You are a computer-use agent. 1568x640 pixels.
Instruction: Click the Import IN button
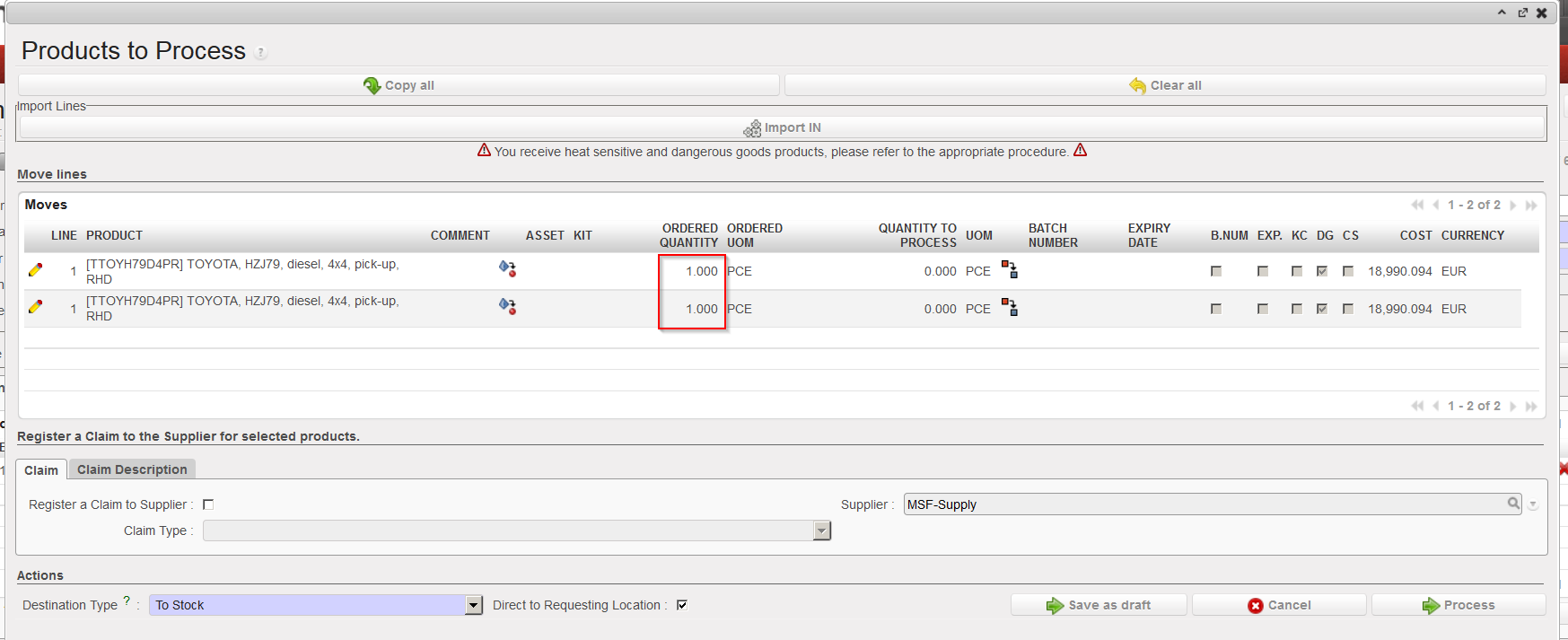pyautogui.click(x=782, y=128)
